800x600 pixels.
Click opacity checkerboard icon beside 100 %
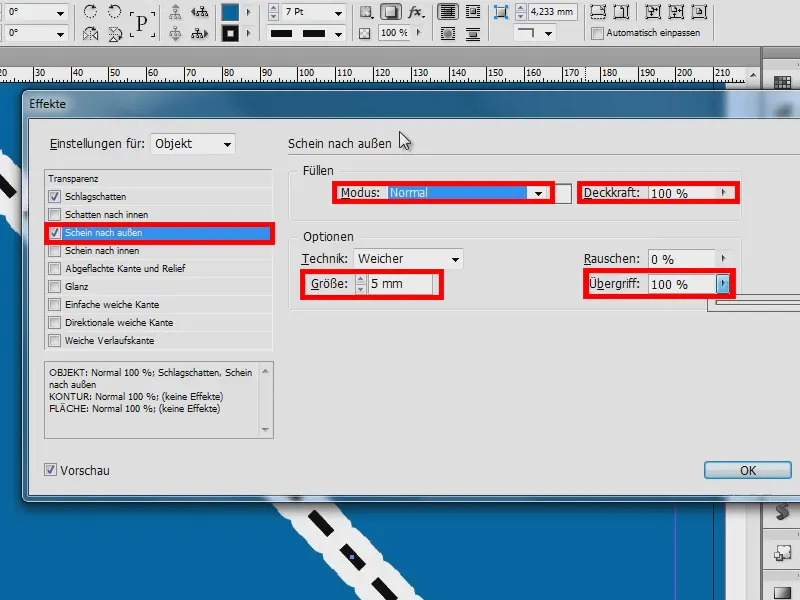point(364,34)
